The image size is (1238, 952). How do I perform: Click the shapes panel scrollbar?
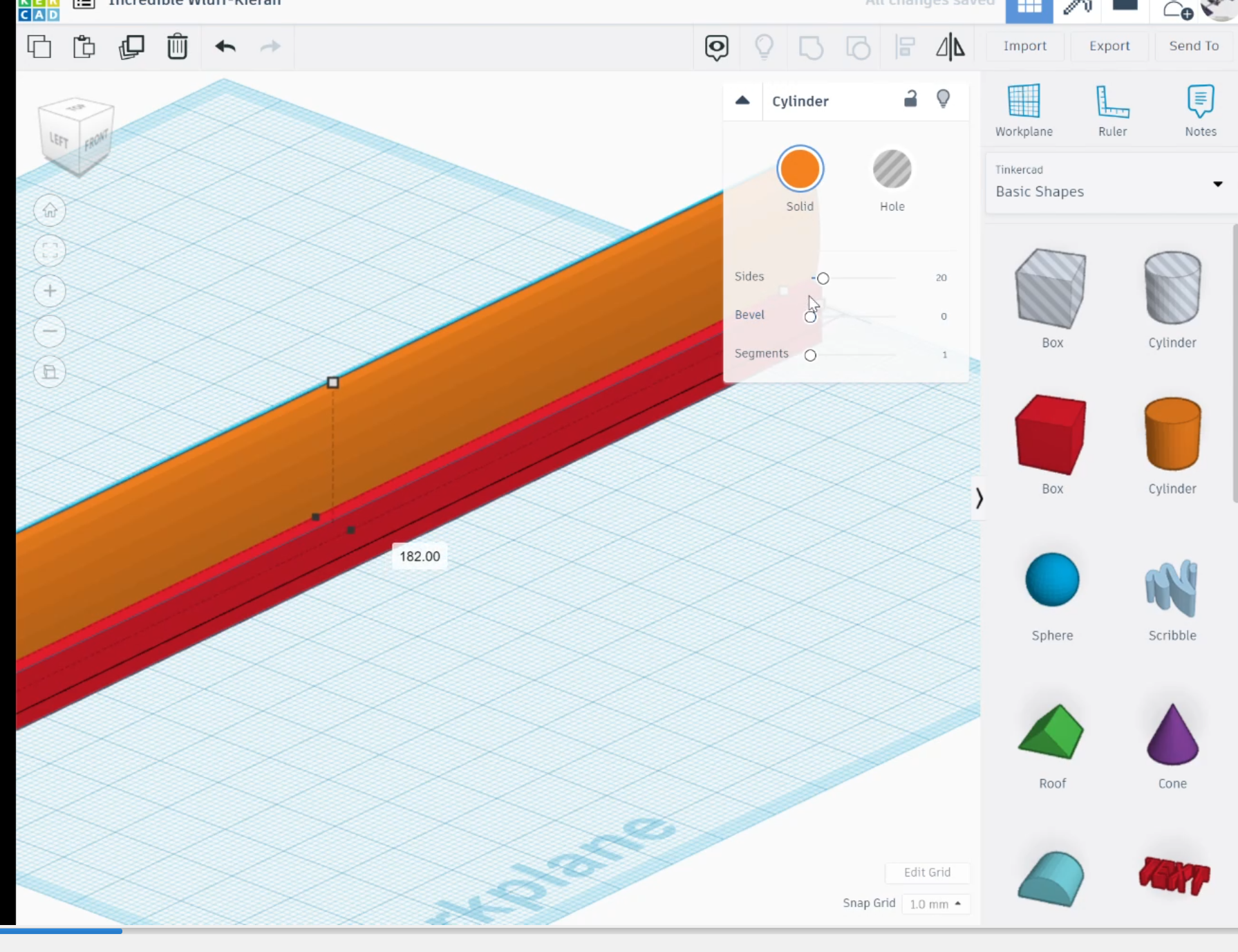1235,363
